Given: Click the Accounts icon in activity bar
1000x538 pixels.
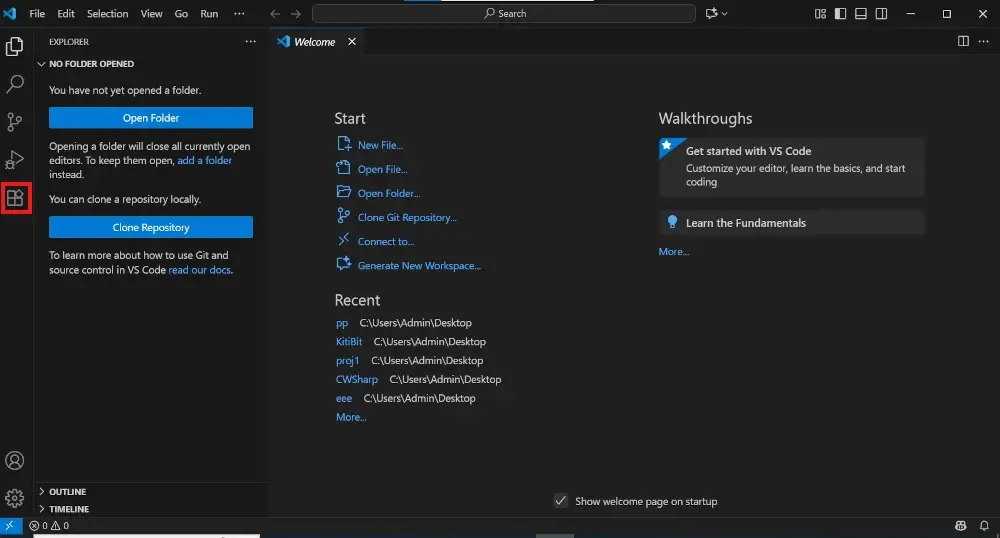Looking at the screenshot, I should coord(15,461).
